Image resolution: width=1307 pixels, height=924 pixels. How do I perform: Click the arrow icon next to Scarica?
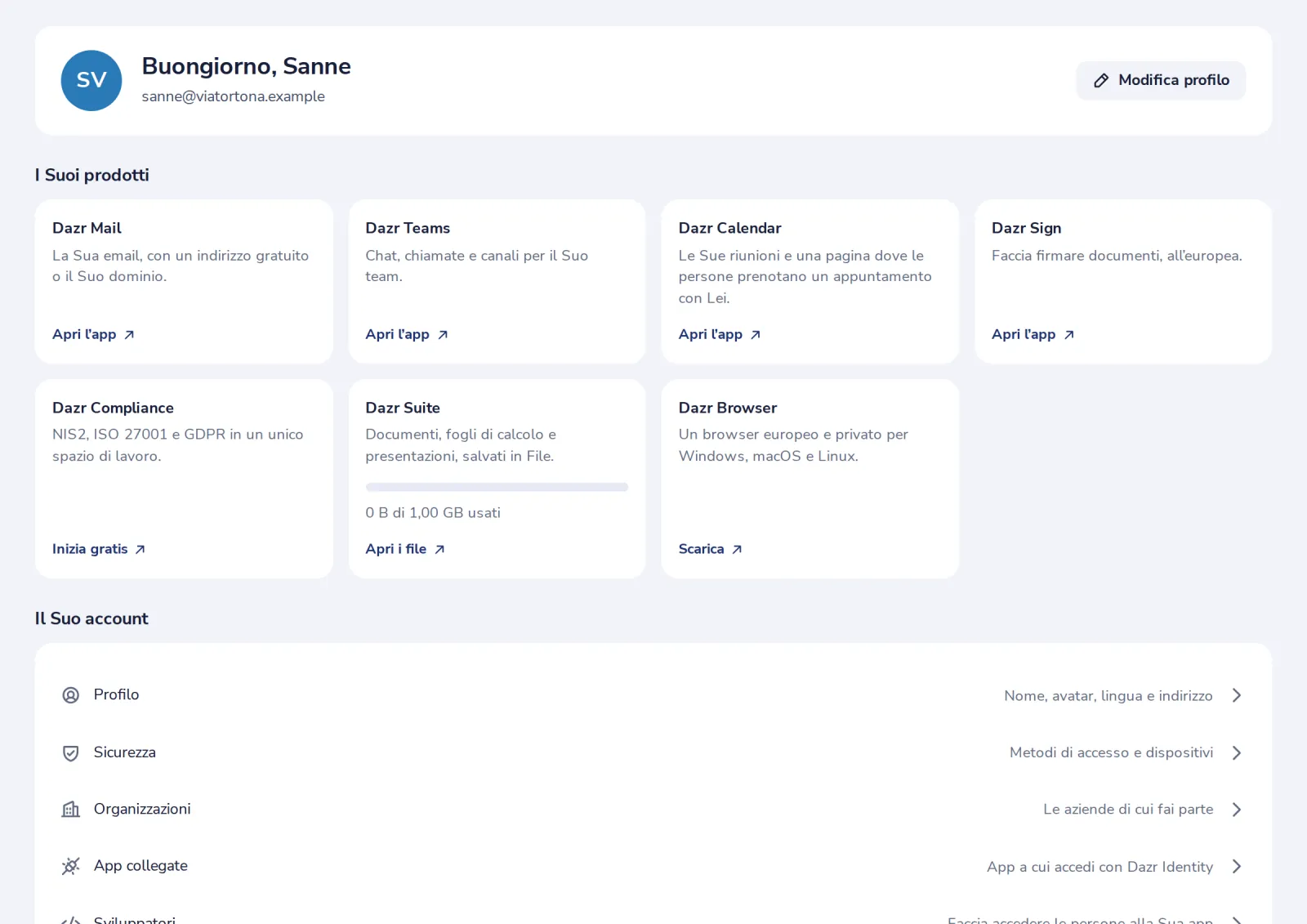click(x=737, y=550)
